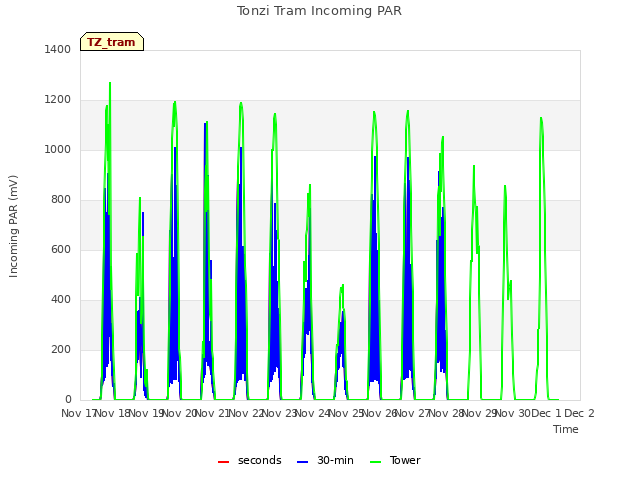Click the 0 y-axis tick value

pos(68,399)
